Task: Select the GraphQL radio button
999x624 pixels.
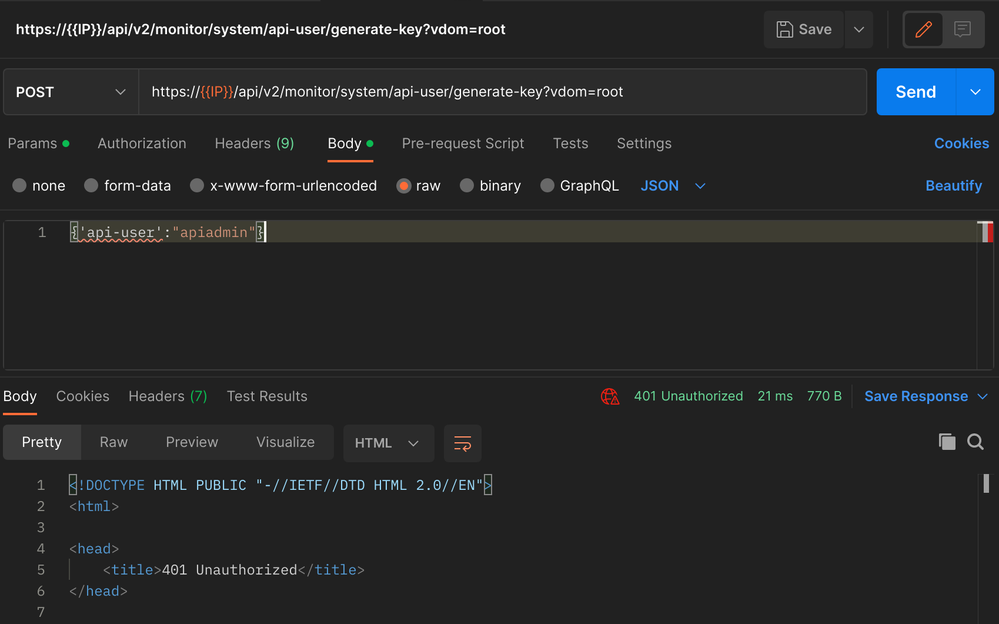Action: coord(547,186)
